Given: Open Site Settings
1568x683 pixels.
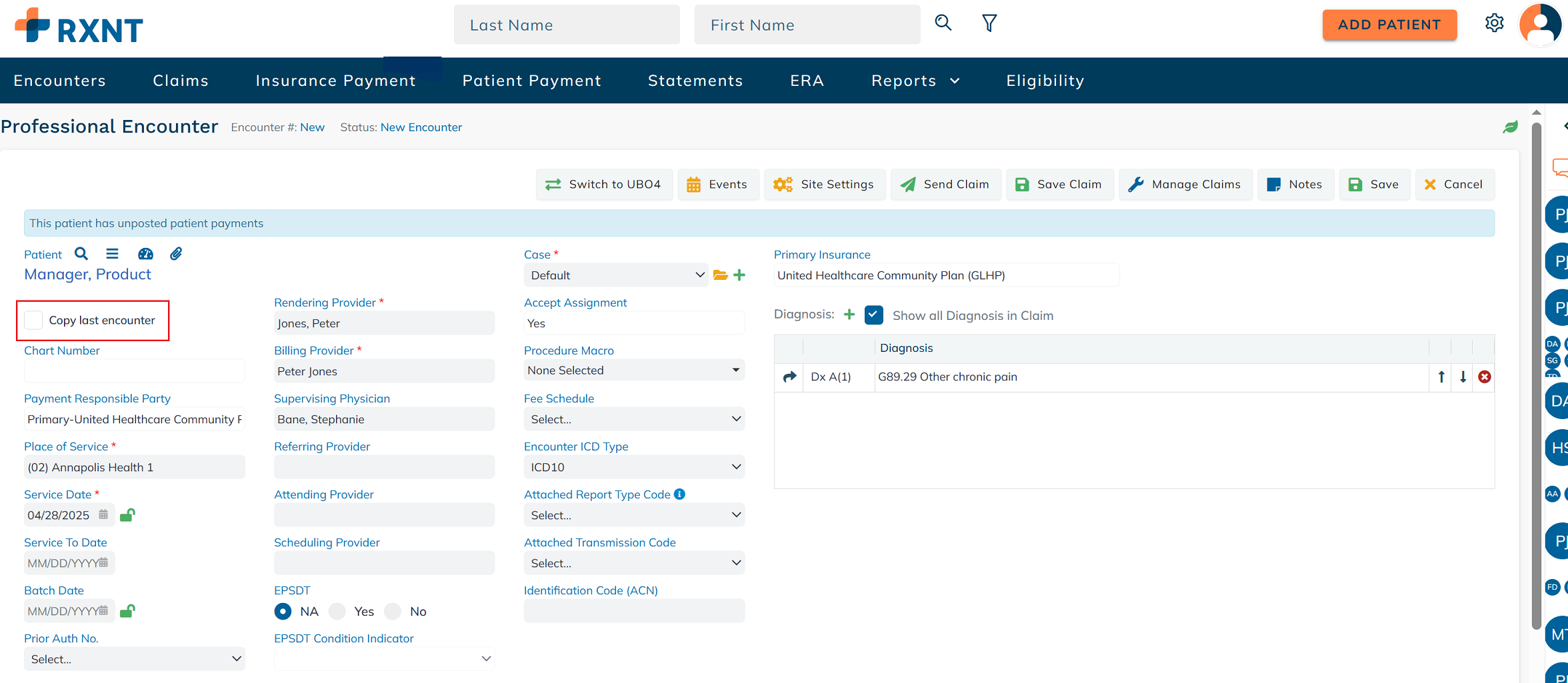Looking at the screenshot, I should click(824, 185).
